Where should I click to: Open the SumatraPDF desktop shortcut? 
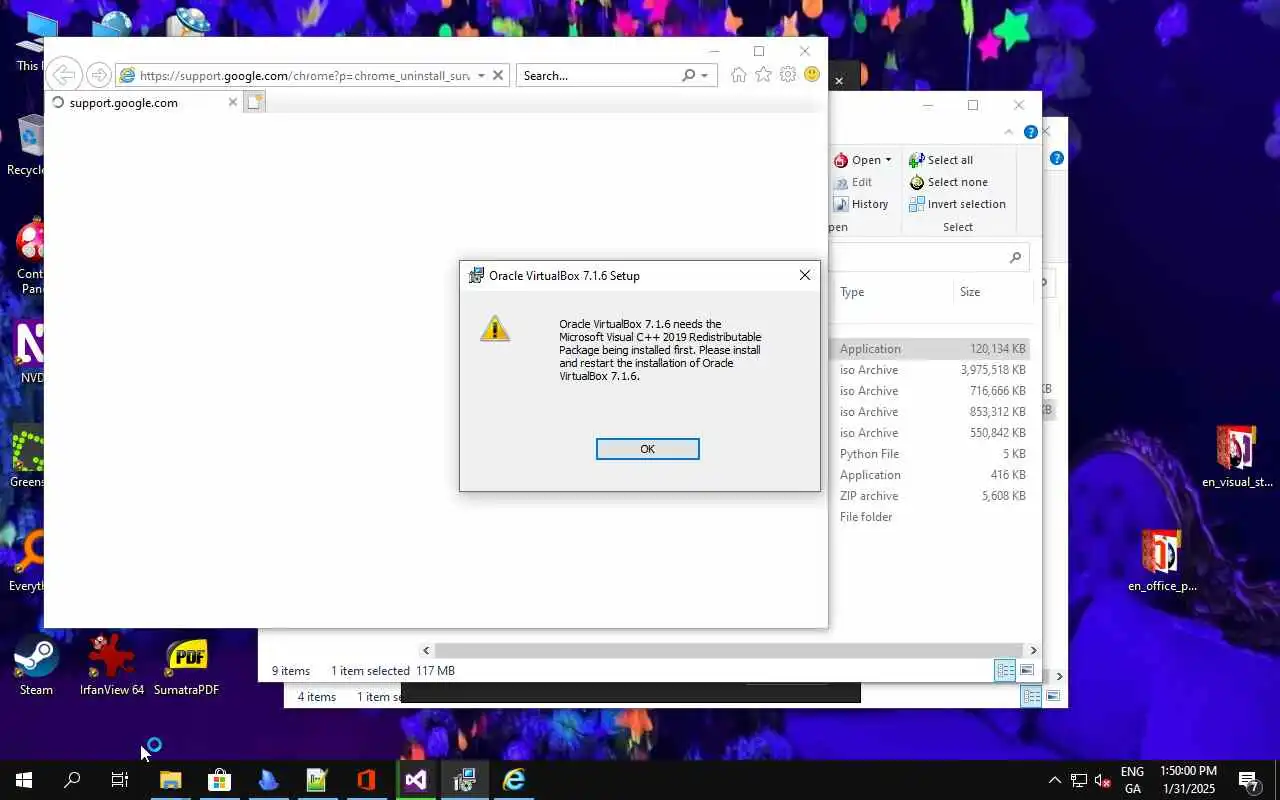[186, 665]
